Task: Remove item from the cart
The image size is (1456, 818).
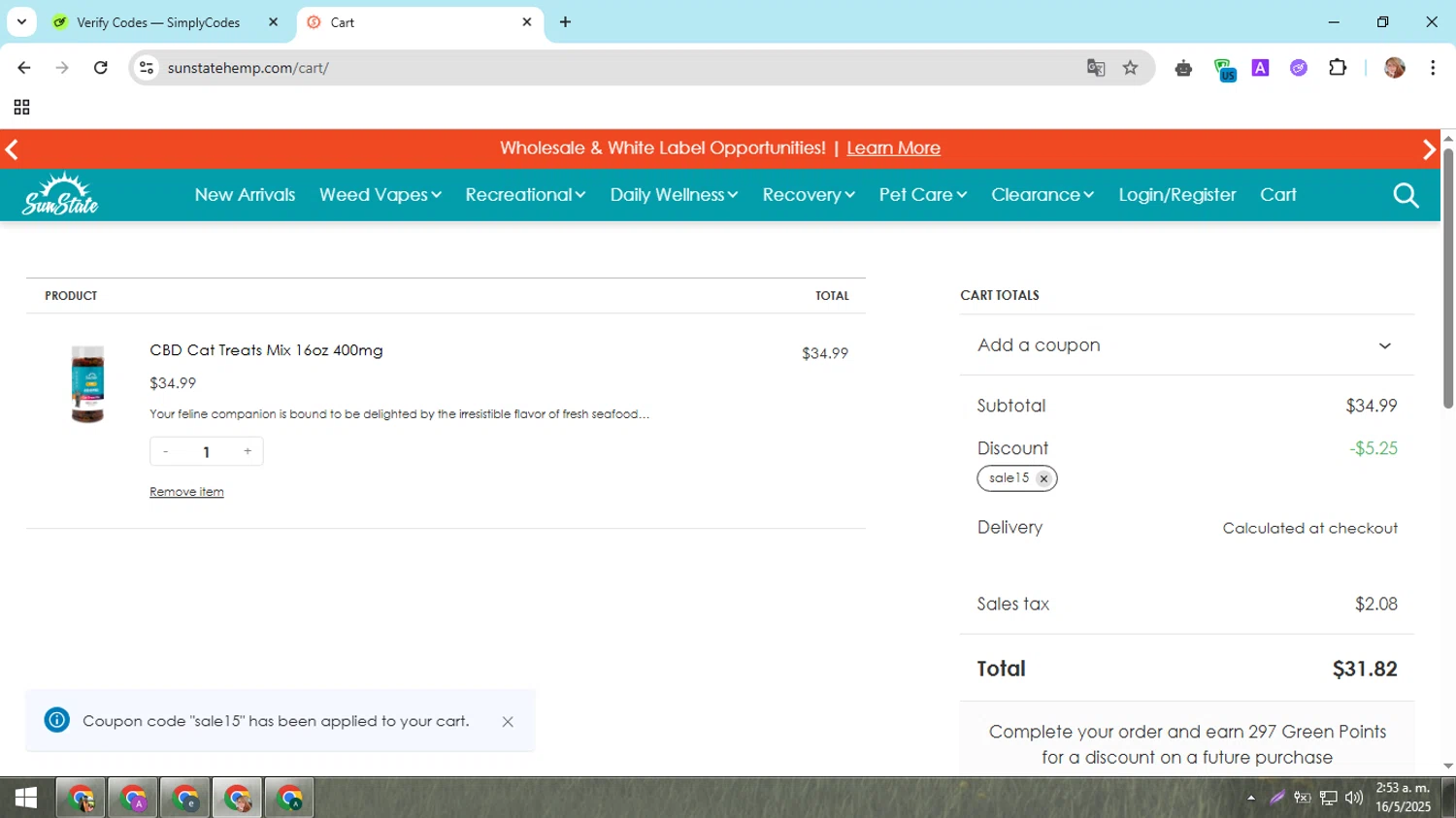Action: click(186, 492)
